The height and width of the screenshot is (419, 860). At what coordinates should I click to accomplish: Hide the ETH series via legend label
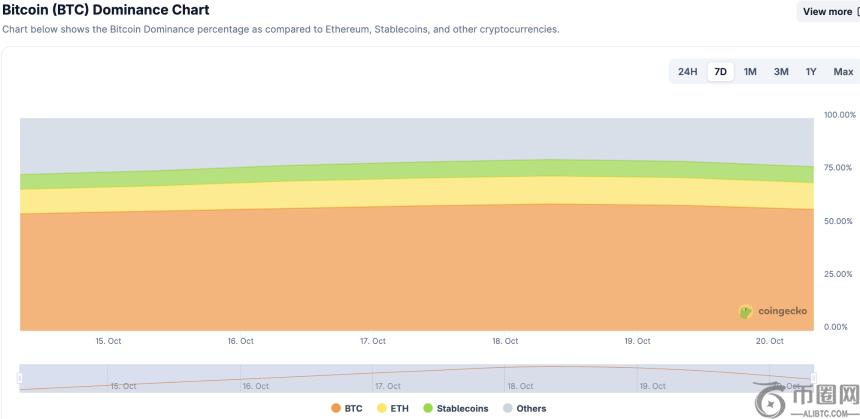click(399, 409)
